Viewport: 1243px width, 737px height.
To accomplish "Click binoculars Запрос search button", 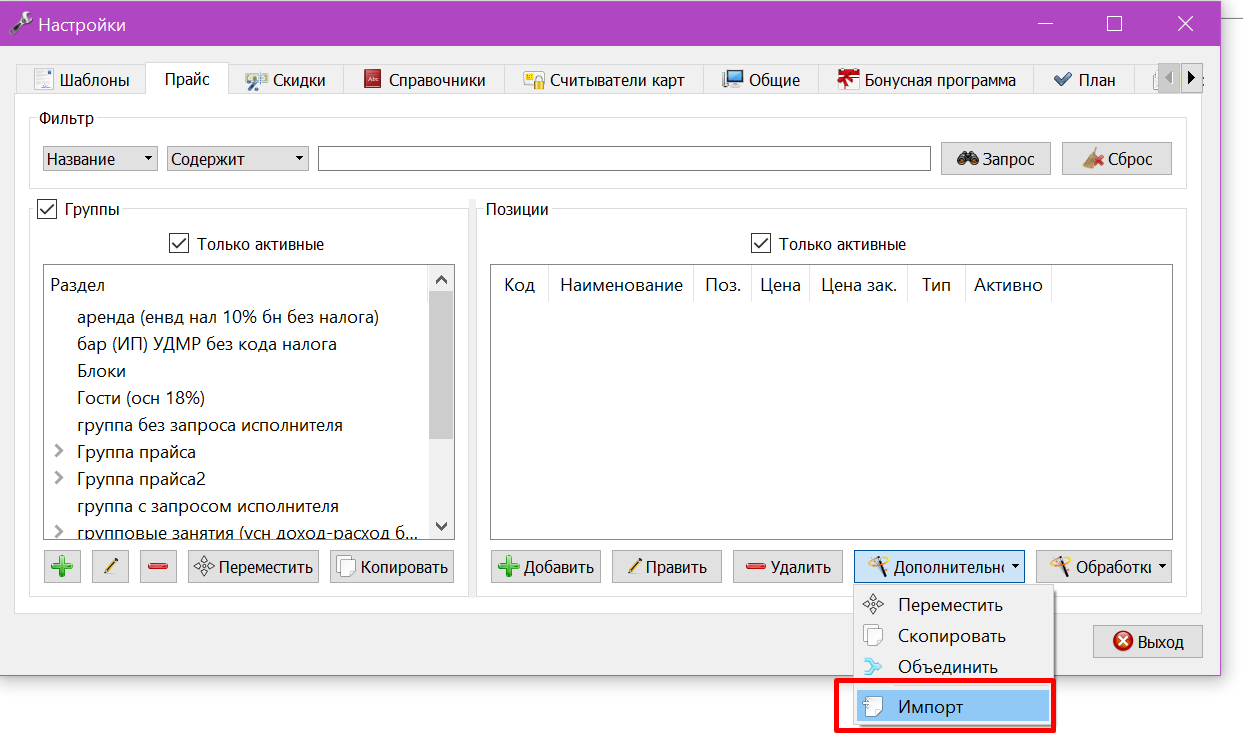I will pyautogui.click(x=995, y=159).
